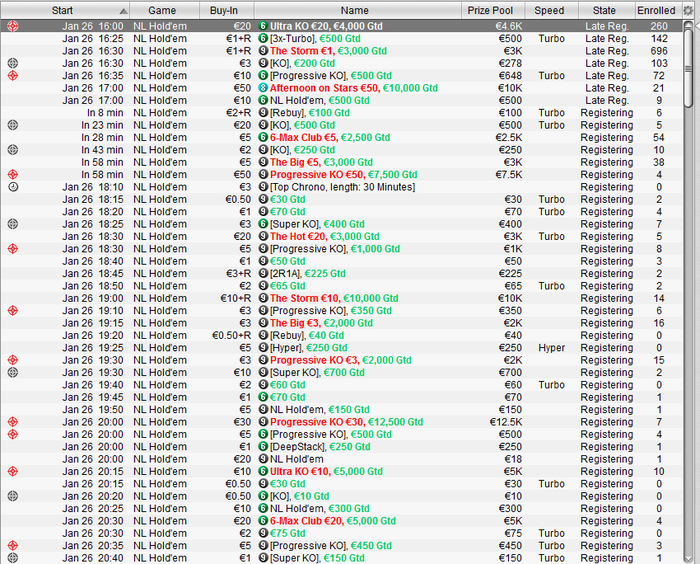Click the 'Jan 26 18:45' start time
This screenshot has height=564, width=700.
pos(92,273)
